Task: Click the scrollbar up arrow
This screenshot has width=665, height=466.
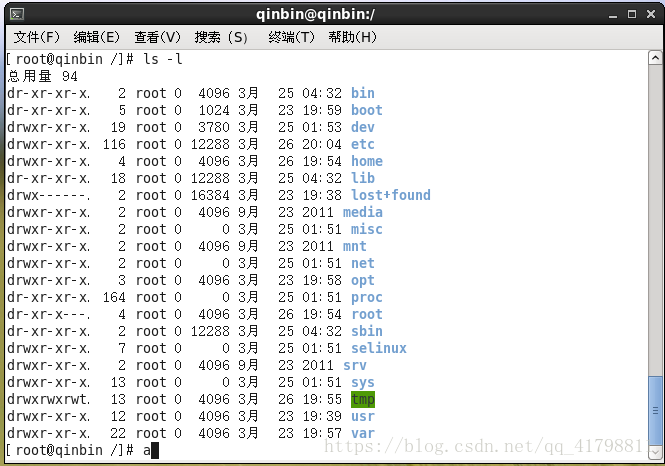Action: click(x=655, y=57)
